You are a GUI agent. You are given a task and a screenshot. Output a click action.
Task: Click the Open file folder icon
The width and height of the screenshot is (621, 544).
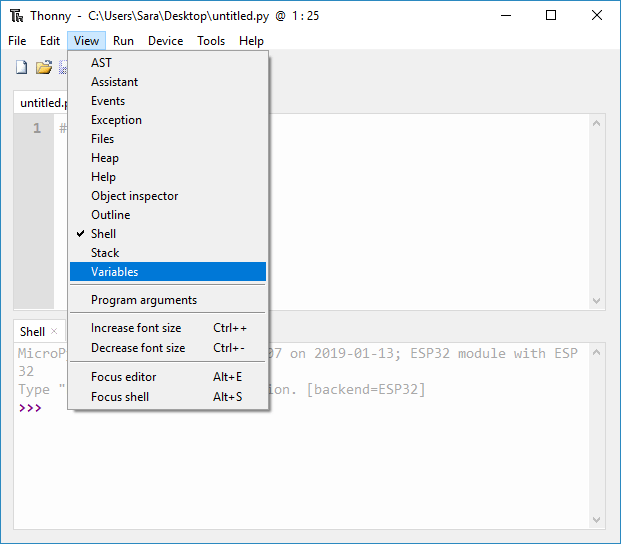pos(43,67)
